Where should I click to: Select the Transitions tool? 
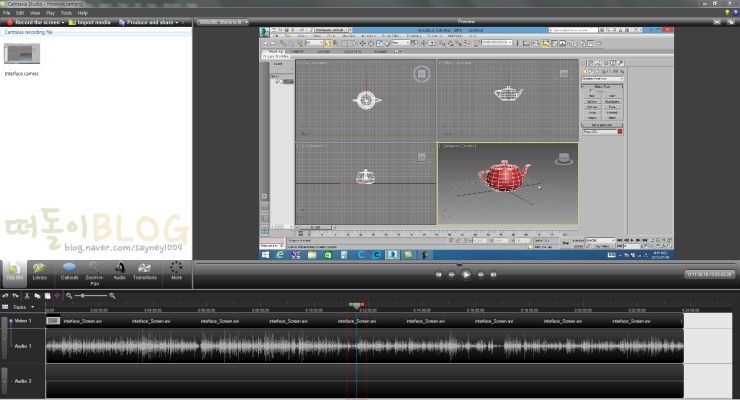coord(145,271)
